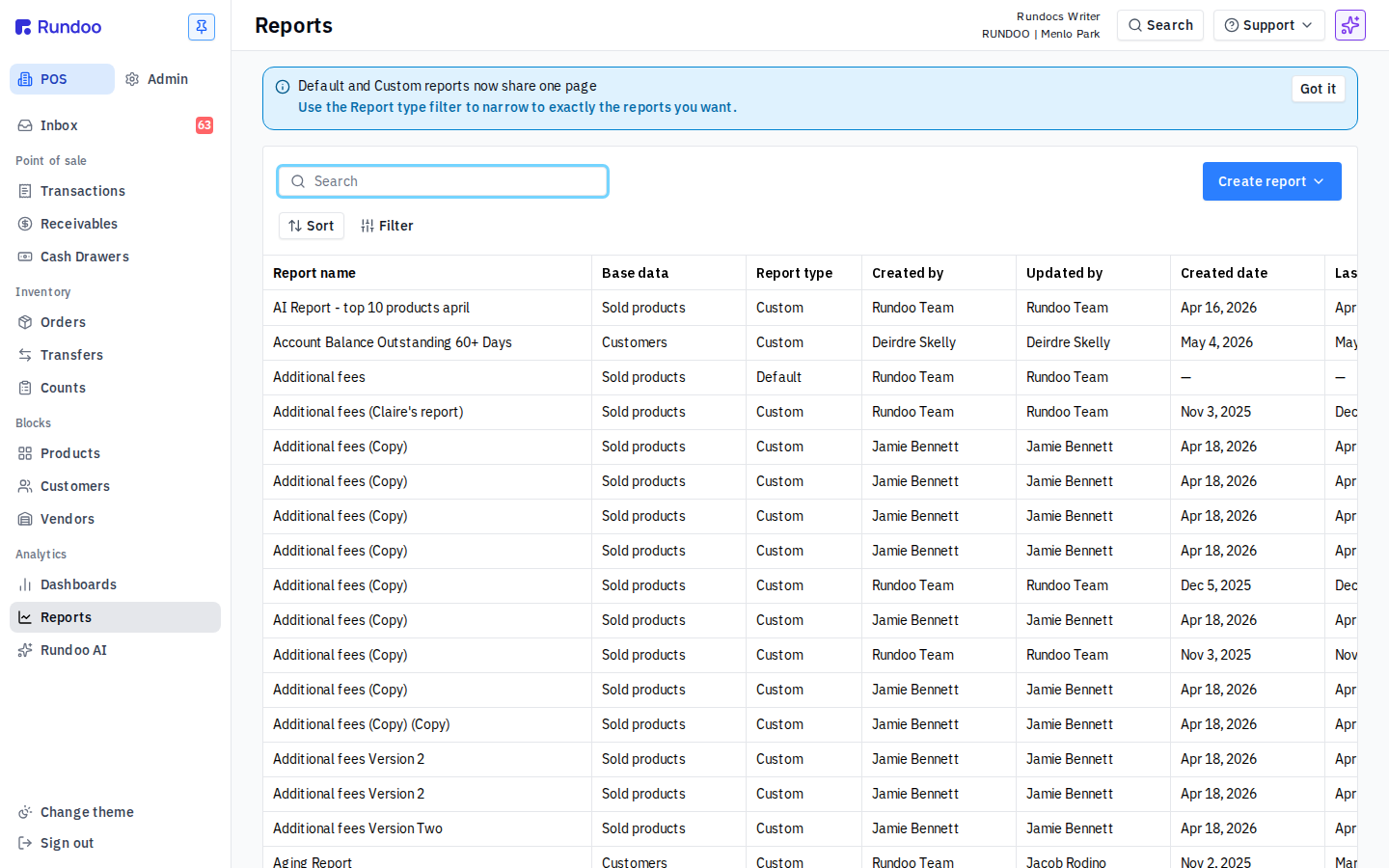This screenshot has width=1389, height=868.
Task: Click the Dashboards bar chart icon
Action: [25, 584]
